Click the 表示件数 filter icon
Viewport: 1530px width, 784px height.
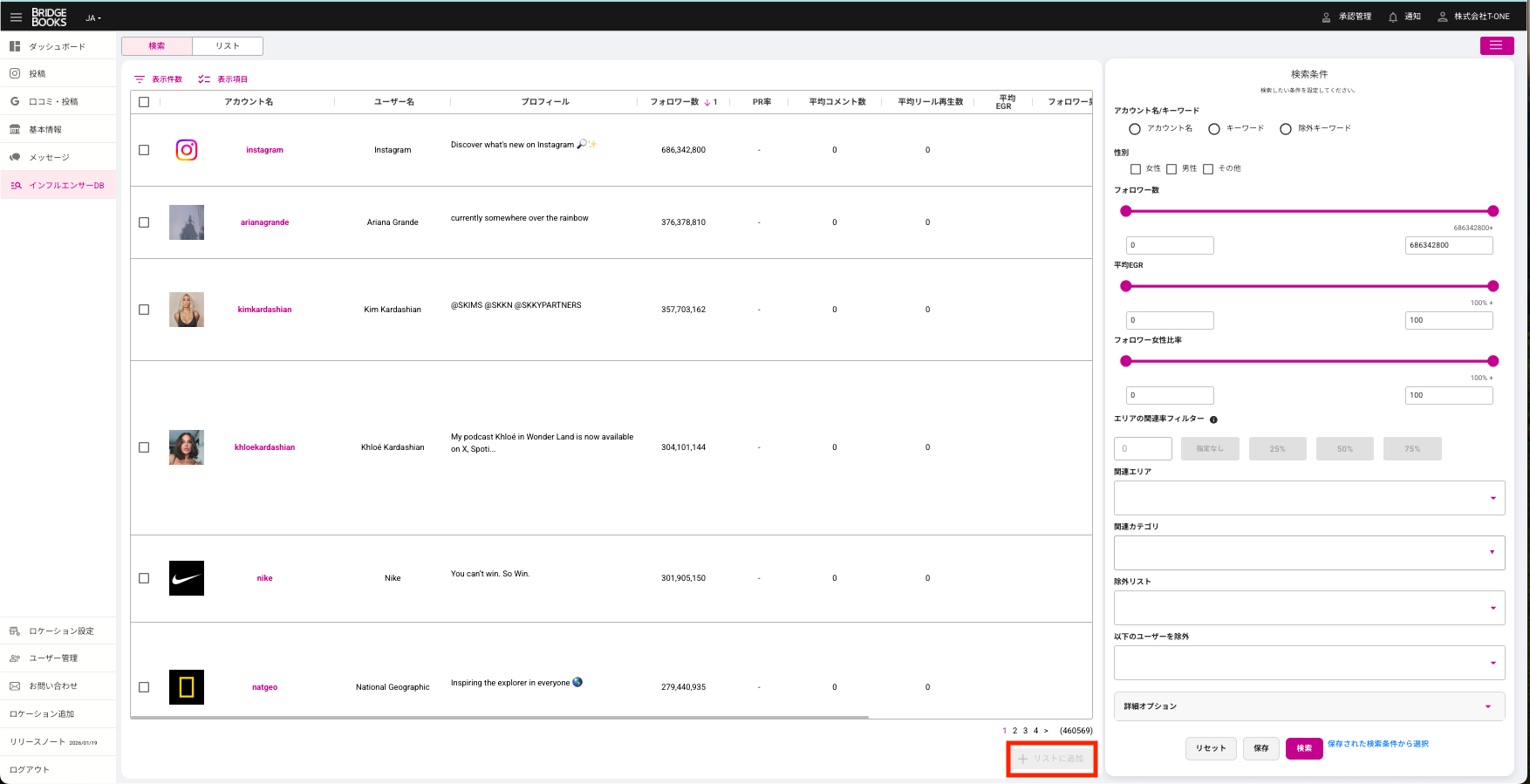(140, 79)
